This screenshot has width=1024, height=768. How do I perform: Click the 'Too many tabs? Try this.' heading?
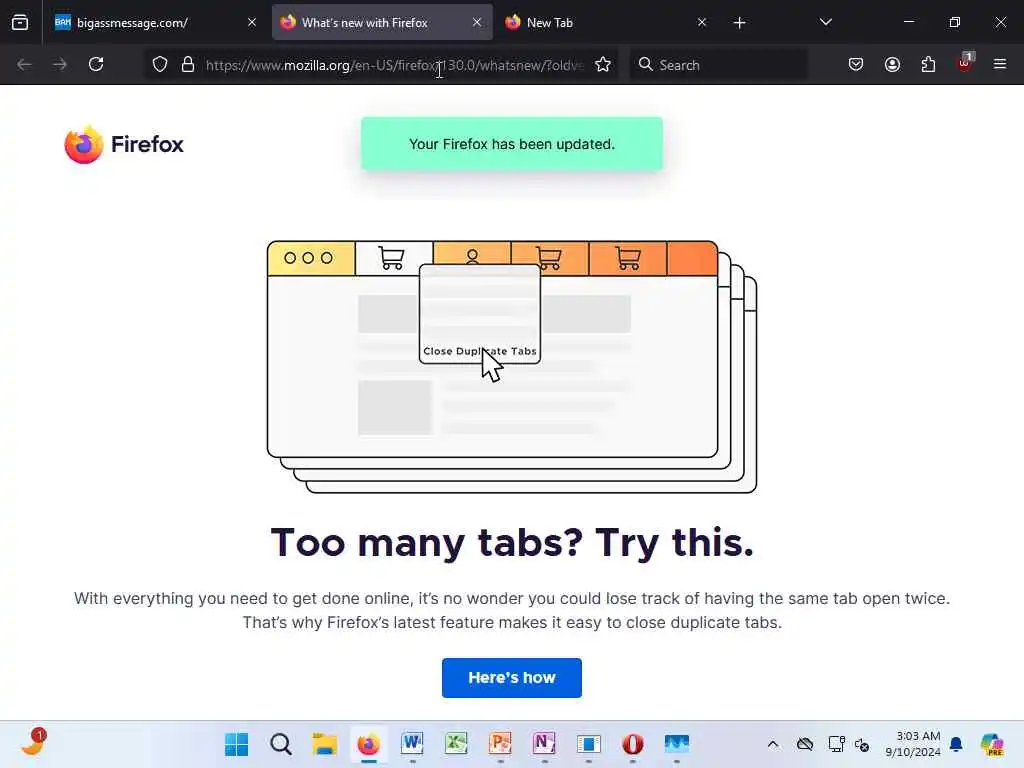pos(512,542)
